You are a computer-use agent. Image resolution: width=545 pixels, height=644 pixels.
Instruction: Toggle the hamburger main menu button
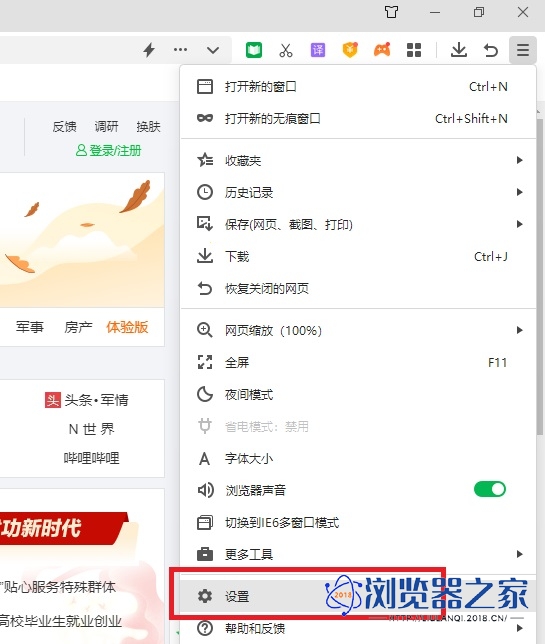pos(522,50)
